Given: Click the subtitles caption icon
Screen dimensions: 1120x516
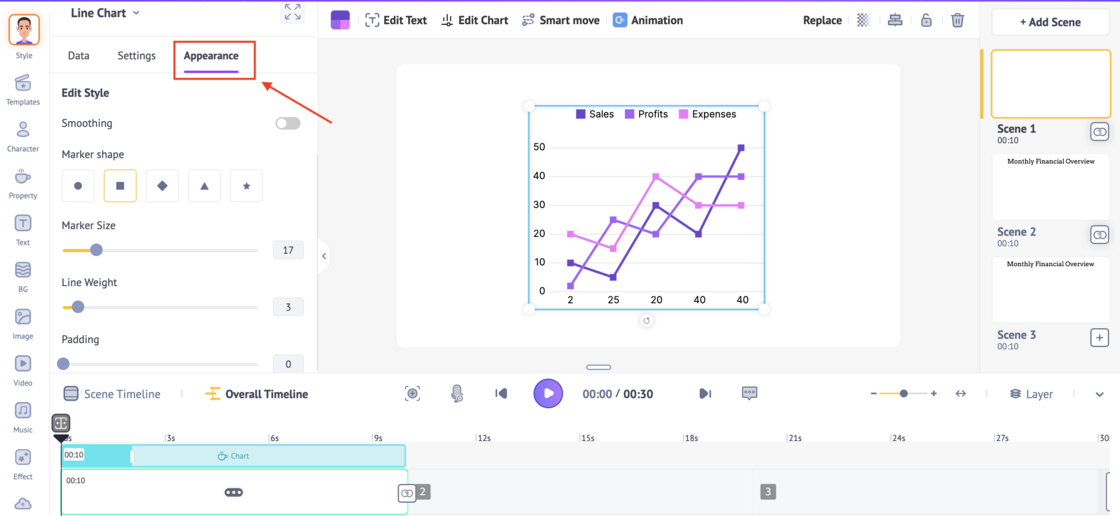Looking at the screenshot, I should point(749,394).
